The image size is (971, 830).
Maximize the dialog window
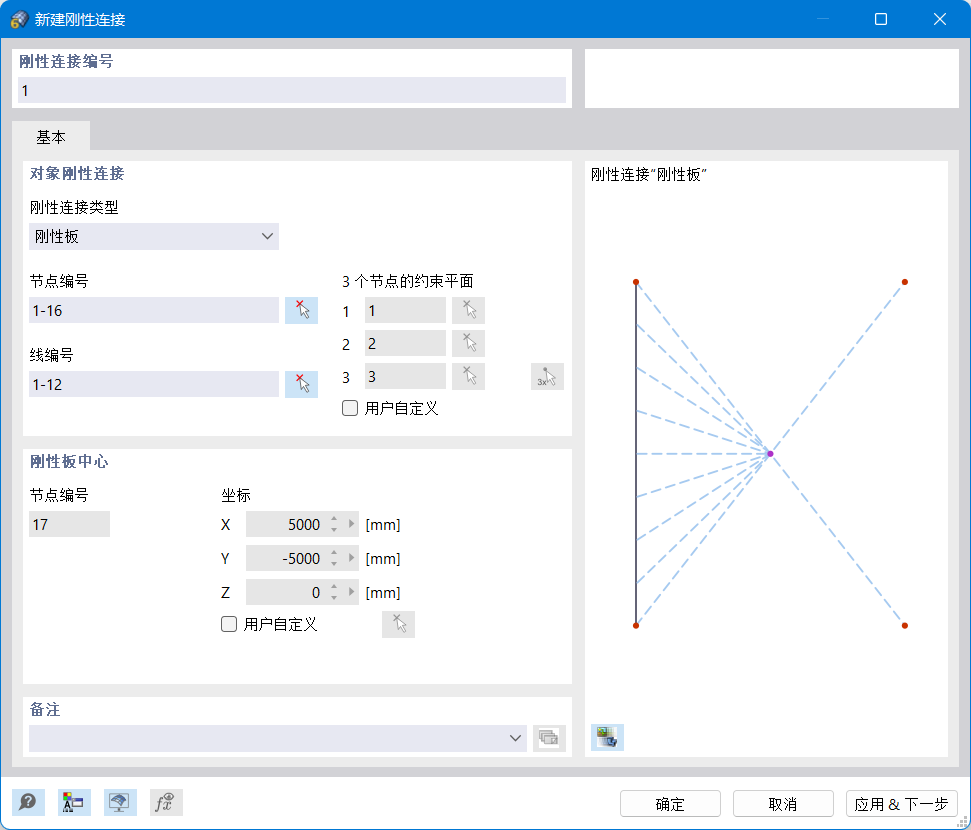coord(881,19)
